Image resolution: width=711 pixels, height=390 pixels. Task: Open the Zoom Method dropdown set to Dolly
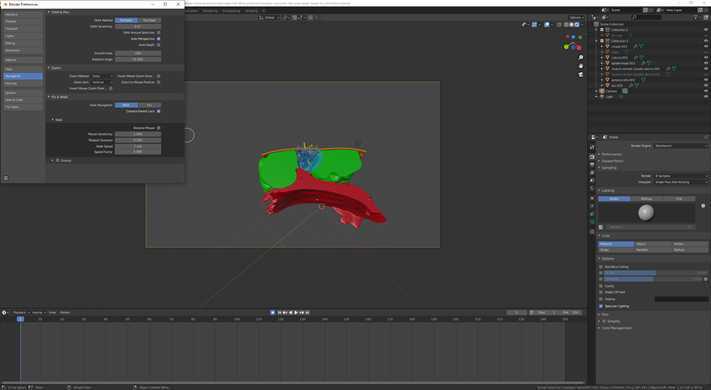(x=102, y=76)
